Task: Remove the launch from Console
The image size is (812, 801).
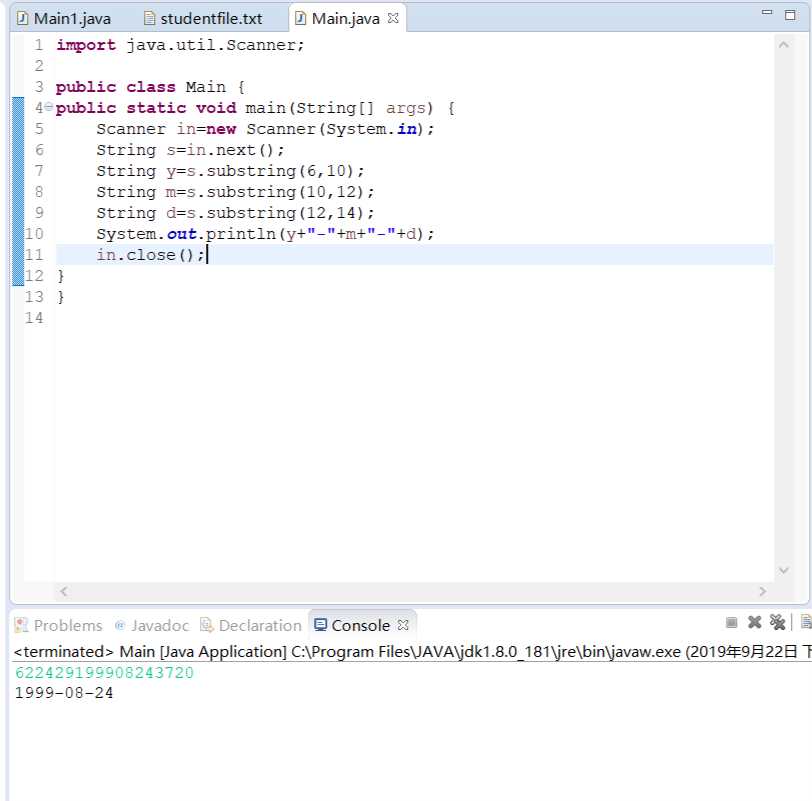Action: [x=755, y=622]
